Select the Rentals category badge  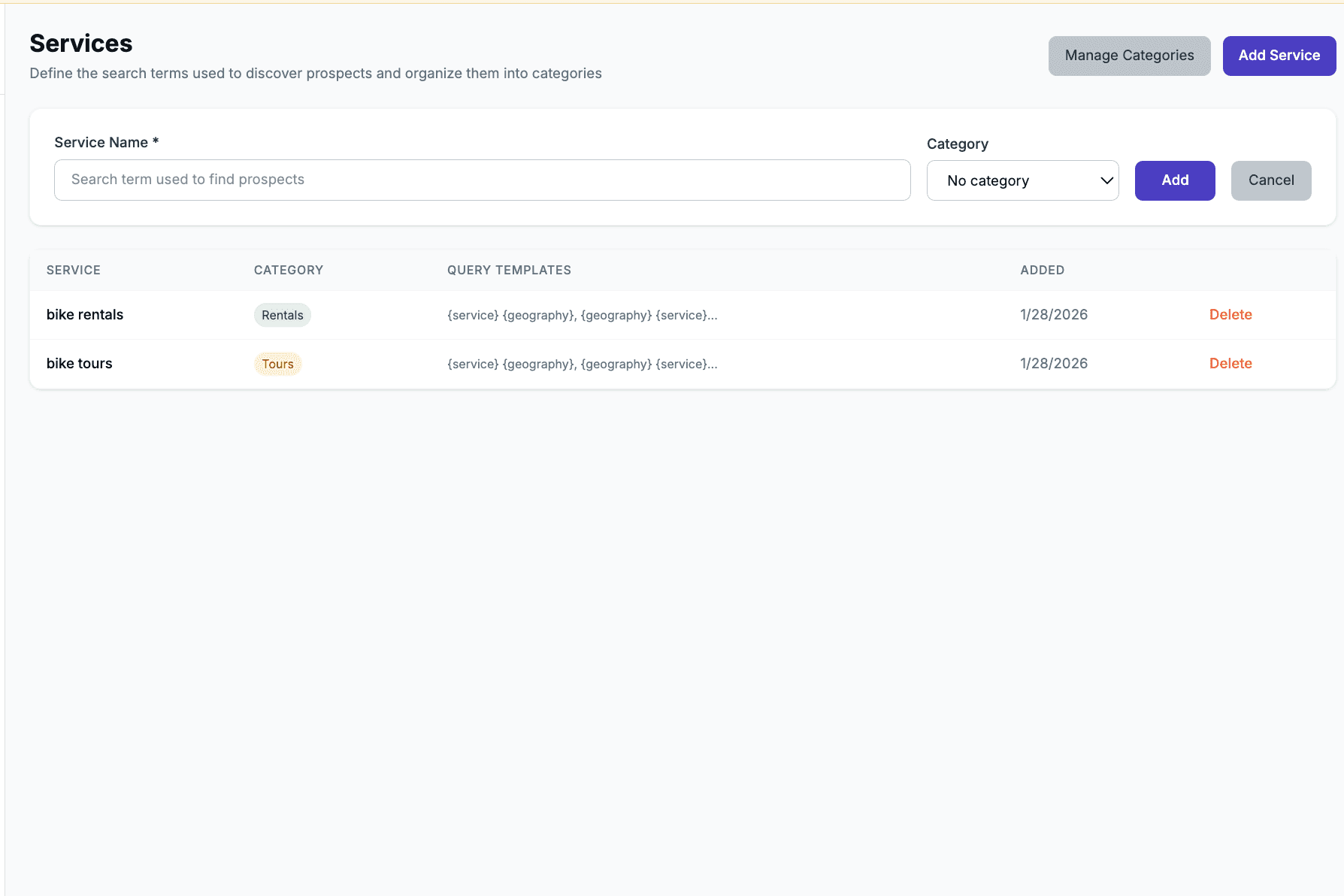tap(282, 315)
